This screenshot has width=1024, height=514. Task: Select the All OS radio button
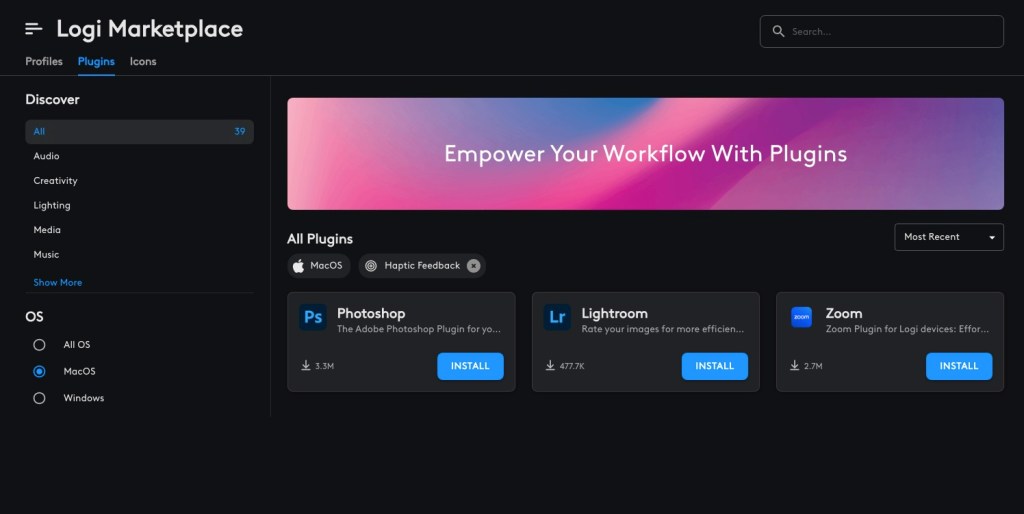39,345
